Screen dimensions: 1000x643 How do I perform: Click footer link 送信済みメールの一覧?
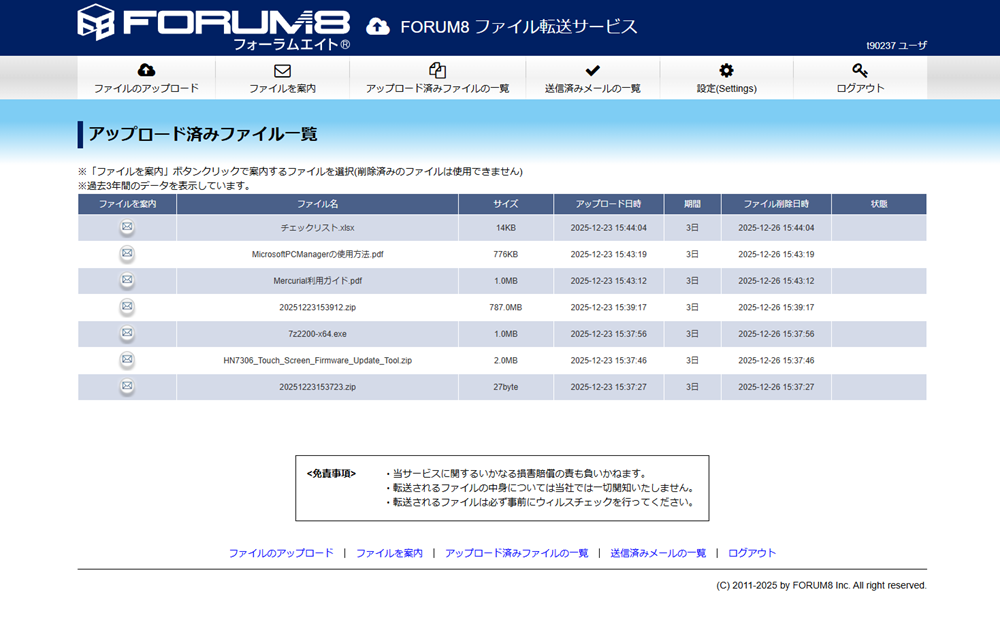click(658, 553)
